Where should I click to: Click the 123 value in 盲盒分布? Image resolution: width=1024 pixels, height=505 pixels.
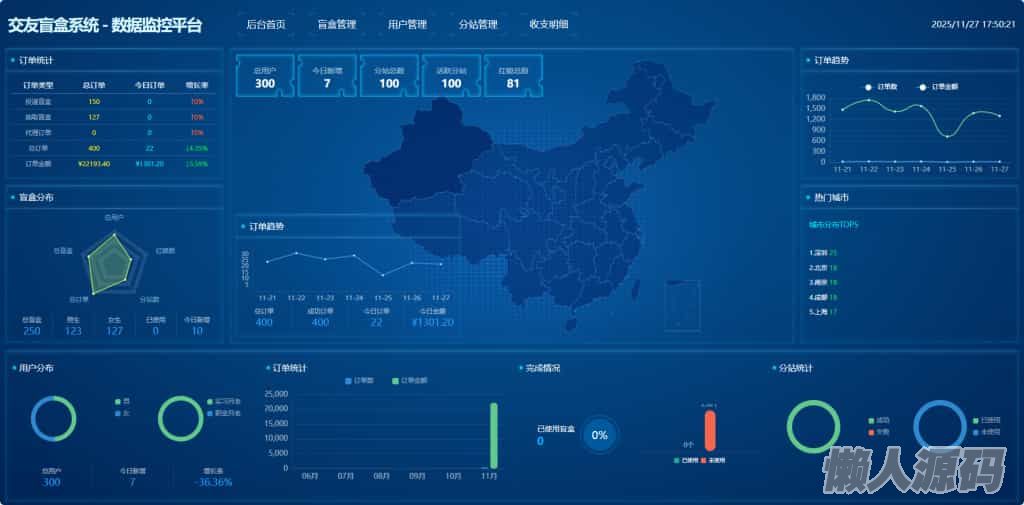(73, 331)
